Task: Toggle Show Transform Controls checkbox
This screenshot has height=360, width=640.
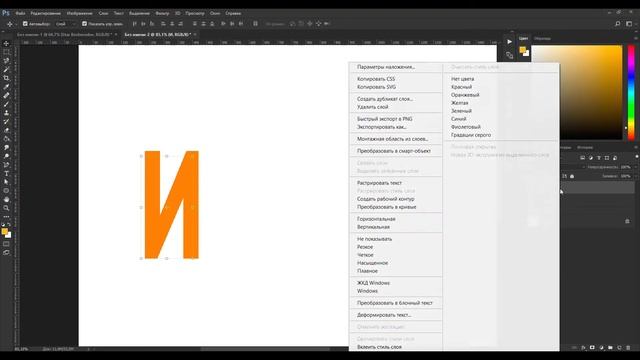Action: 84,24
